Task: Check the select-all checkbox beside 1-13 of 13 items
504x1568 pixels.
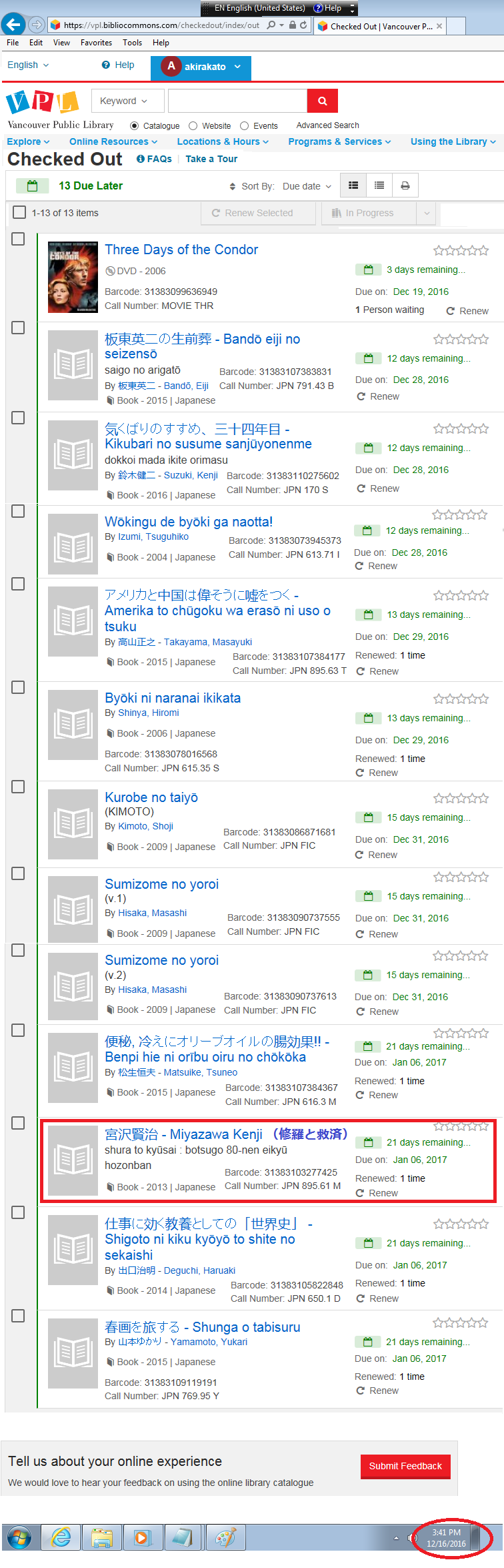Action: point(19,212)
